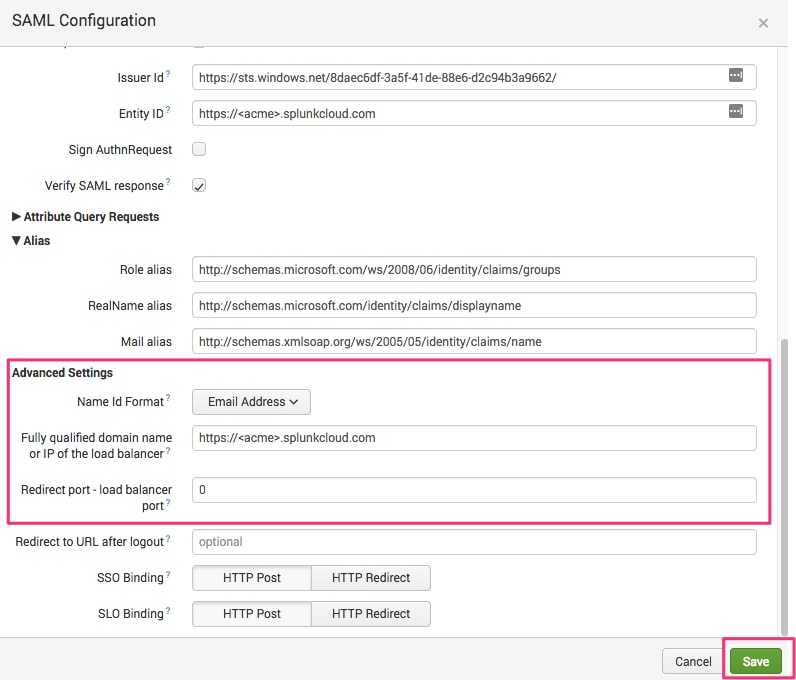Collapse the Alias section

(31, 241)
